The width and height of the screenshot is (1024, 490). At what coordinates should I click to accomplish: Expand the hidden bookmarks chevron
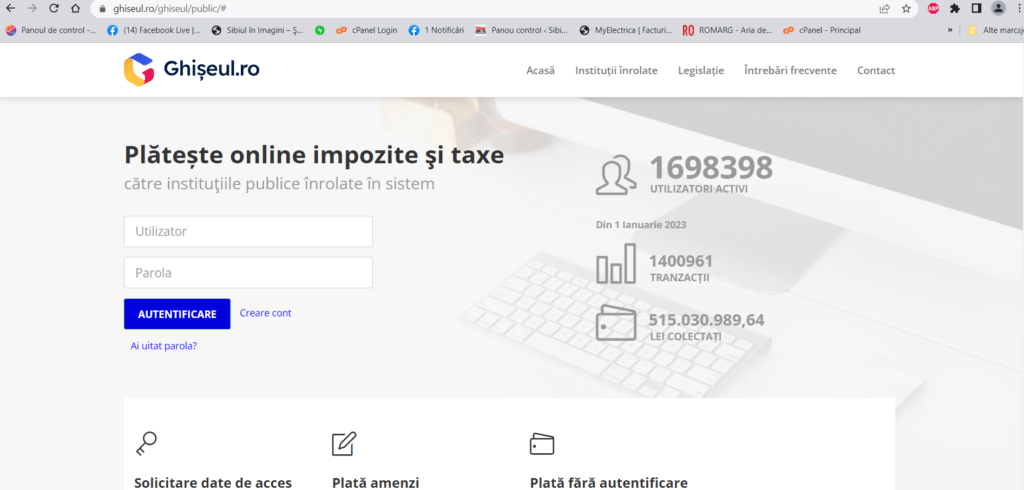coord(950,30)
